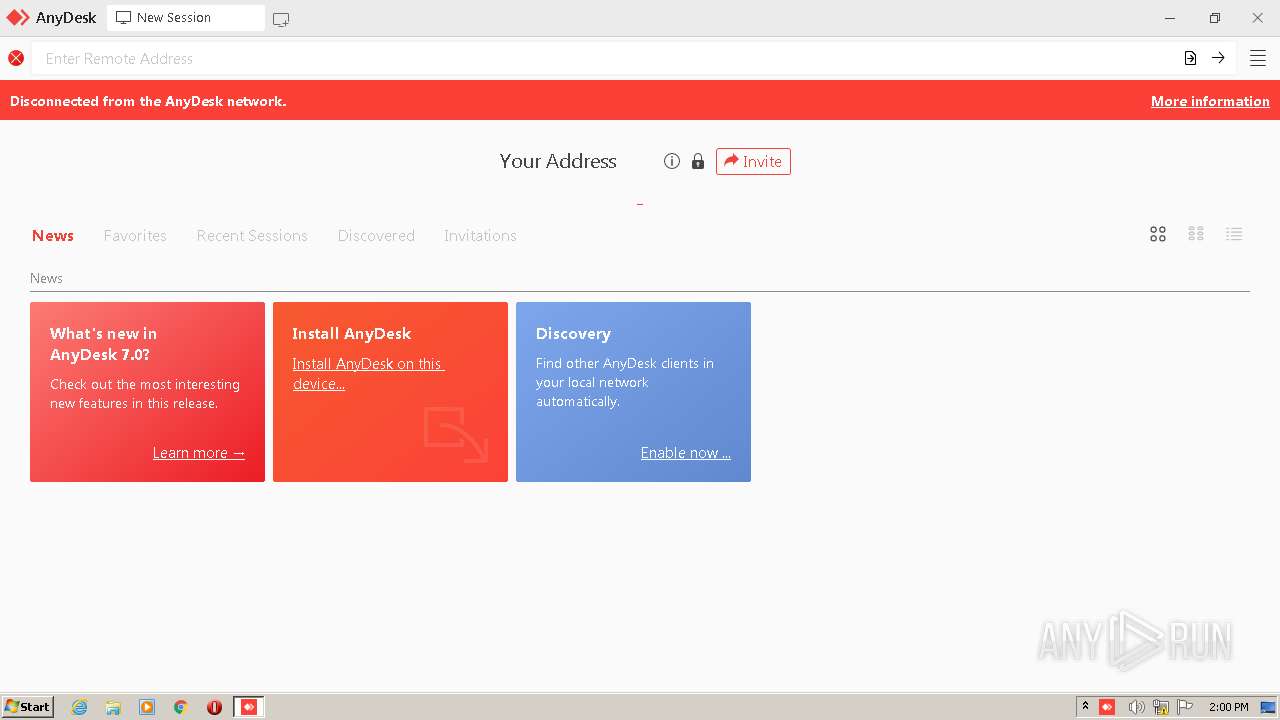
Task: Click AnyDesk tray icon
Action: [1107, 707]
